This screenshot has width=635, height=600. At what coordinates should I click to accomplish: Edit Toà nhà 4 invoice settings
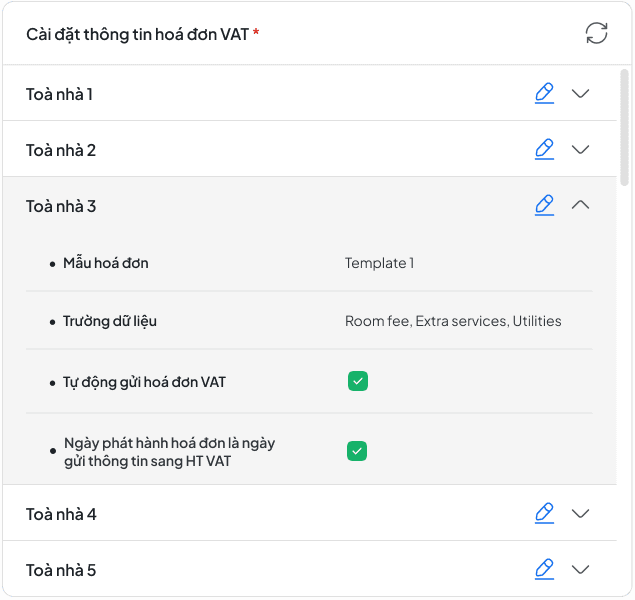click(x=544, y=514)
